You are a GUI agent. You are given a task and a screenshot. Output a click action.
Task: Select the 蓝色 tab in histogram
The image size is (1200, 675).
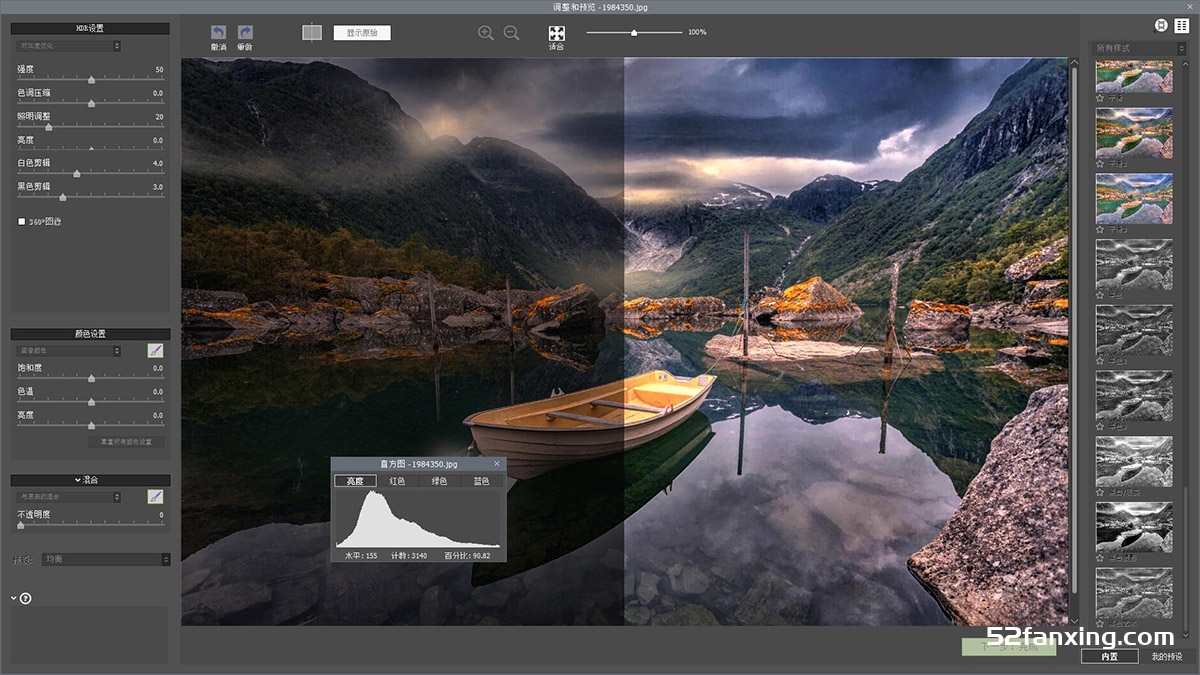[481, 481]
